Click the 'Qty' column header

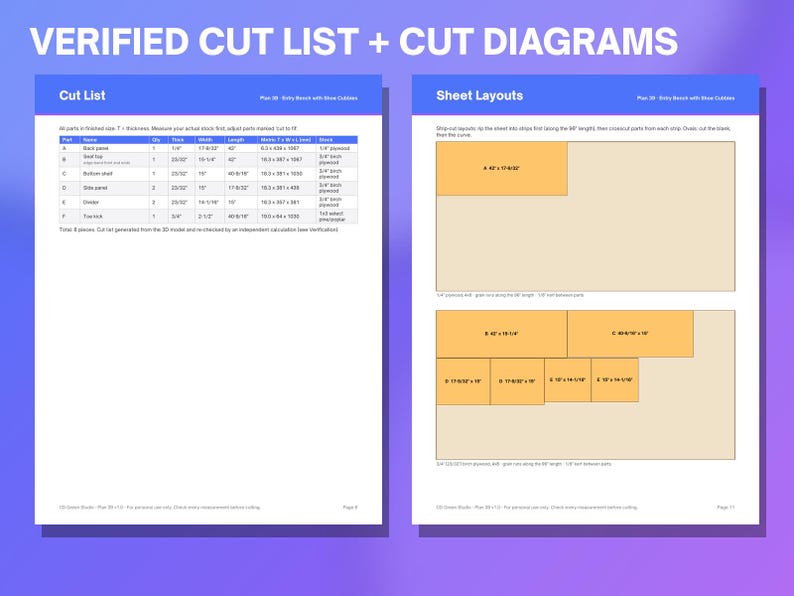tap(156, 140)
